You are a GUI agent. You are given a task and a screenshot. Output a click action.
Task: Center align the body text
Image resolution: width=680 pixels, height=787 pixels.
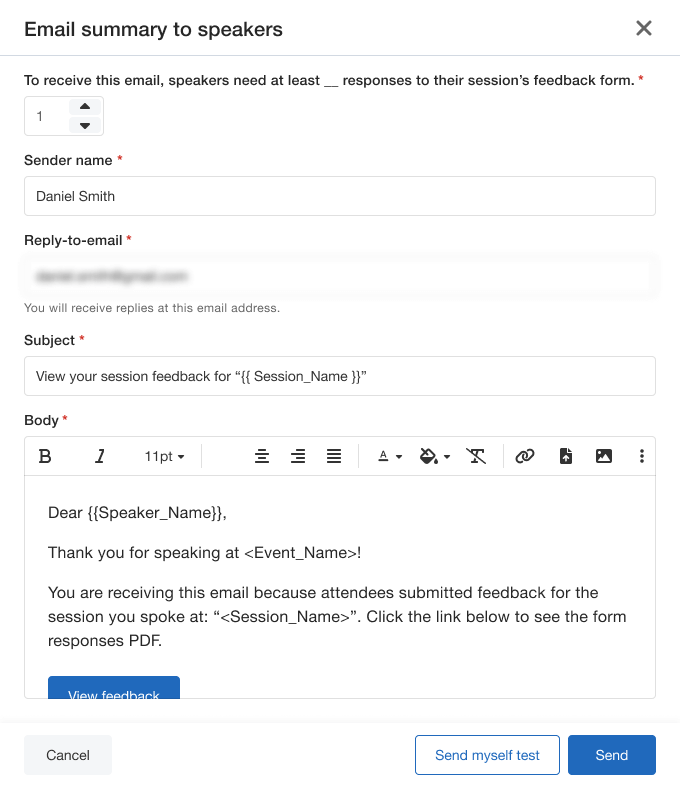click(x=262, y=456)
